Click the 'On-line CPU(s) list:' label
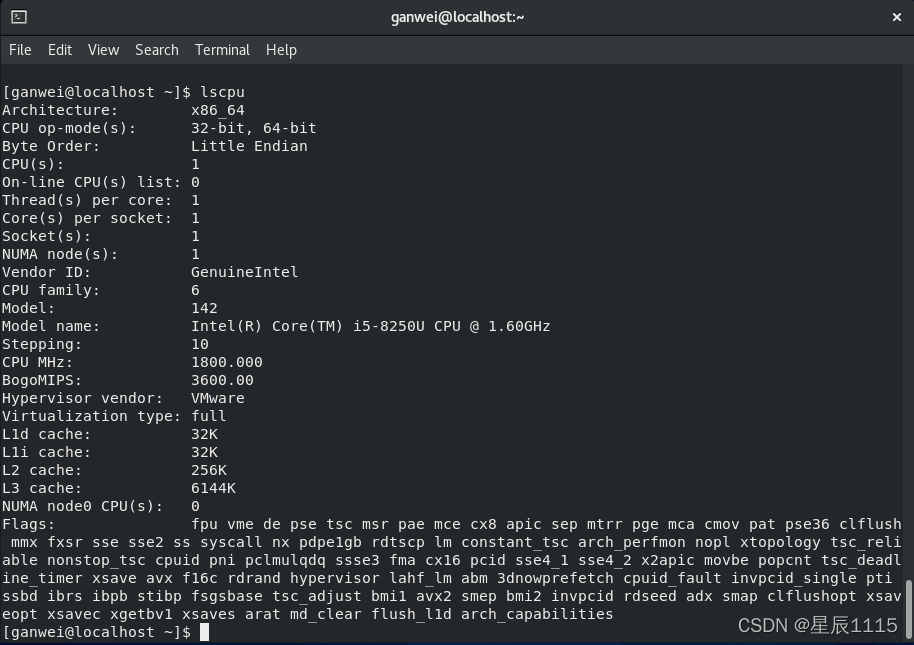 92,182
